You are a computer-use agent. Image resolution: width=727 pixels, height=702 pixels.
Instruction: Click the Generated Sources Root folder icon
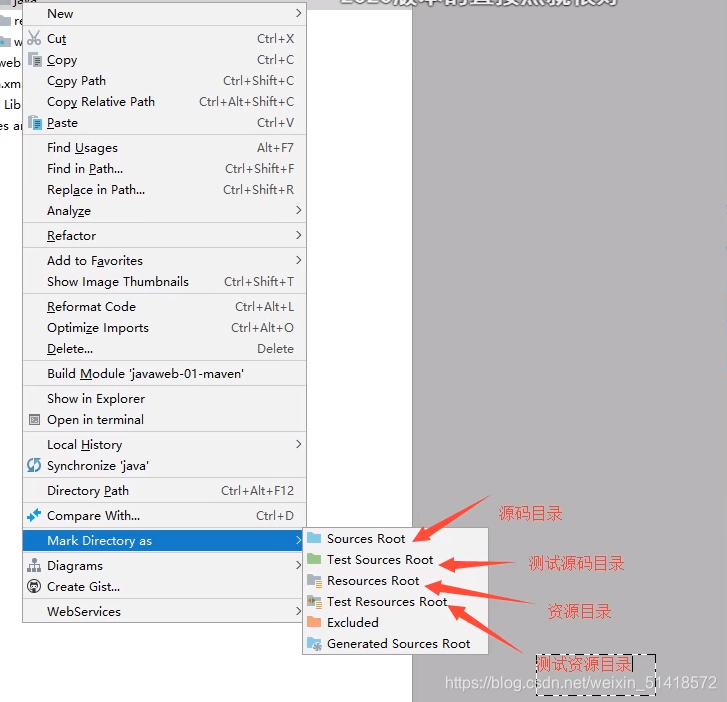coord(314,644)
